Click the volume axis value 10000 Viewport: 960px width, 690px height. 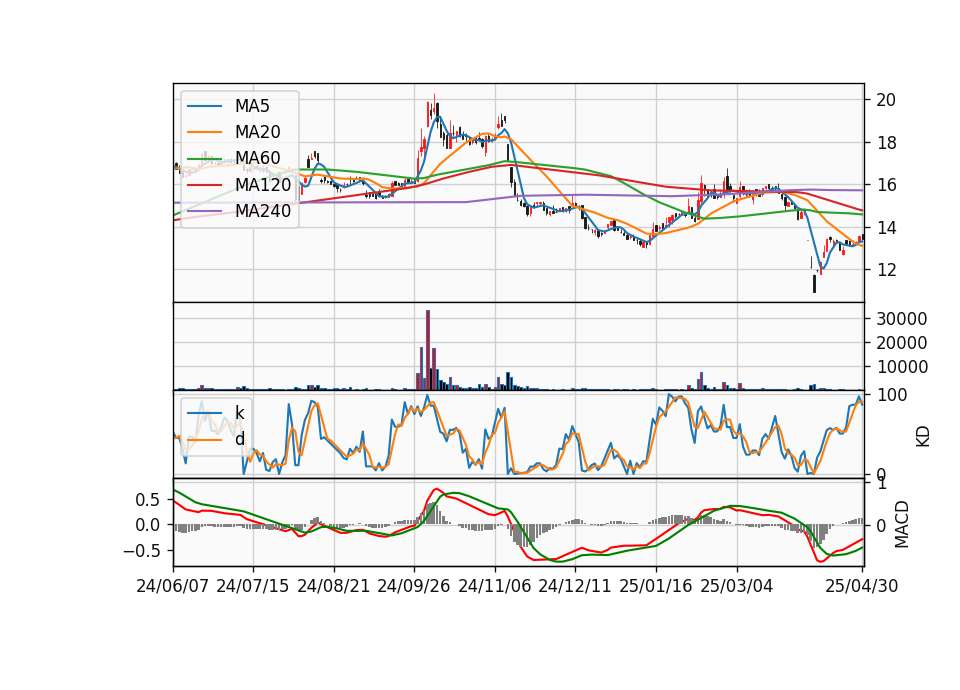pyautogui.click(x=902, y=367)
